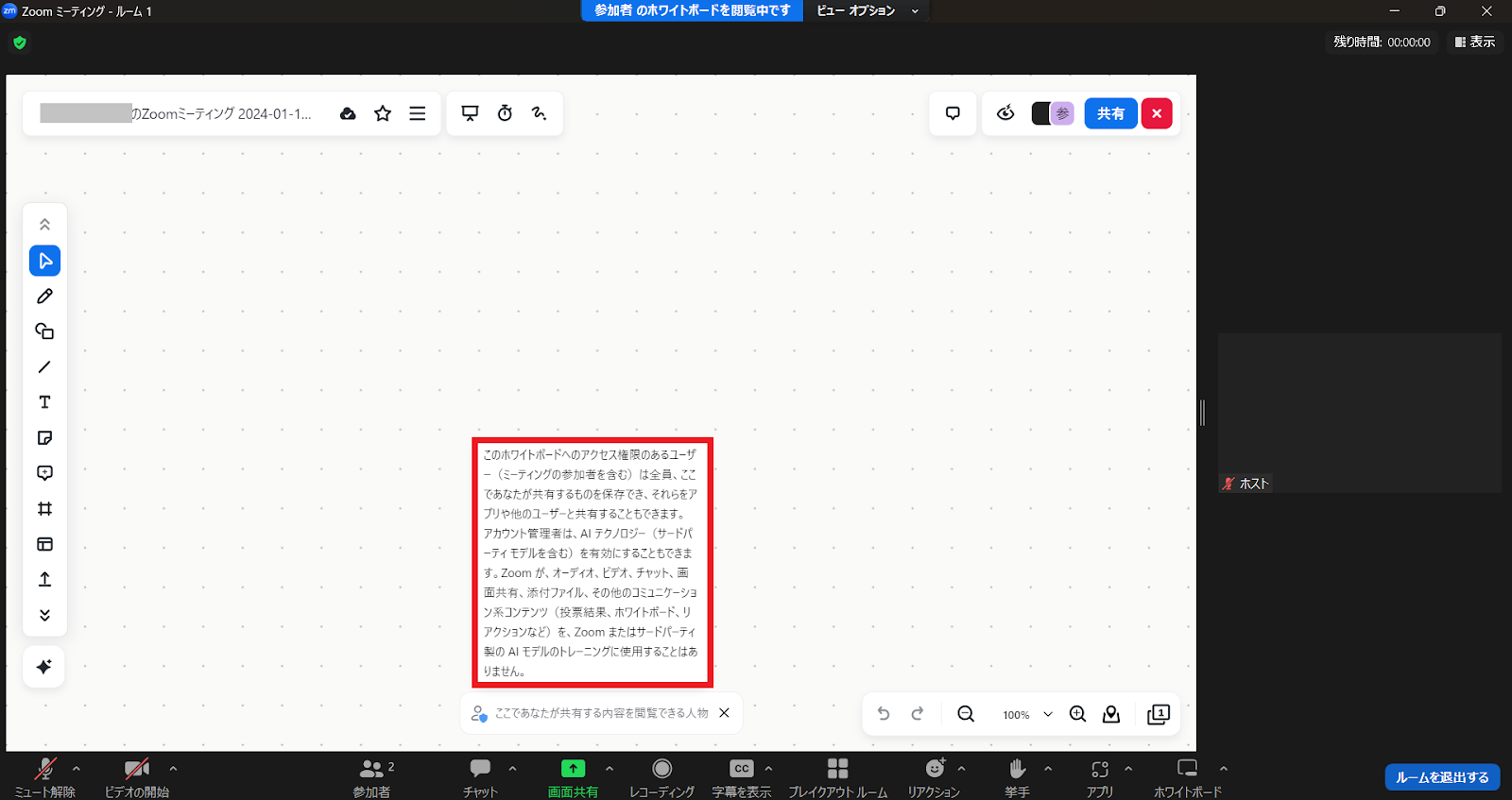Close the whiteboard with red X
The image size is (1512, 800).
pos(1157,113)
